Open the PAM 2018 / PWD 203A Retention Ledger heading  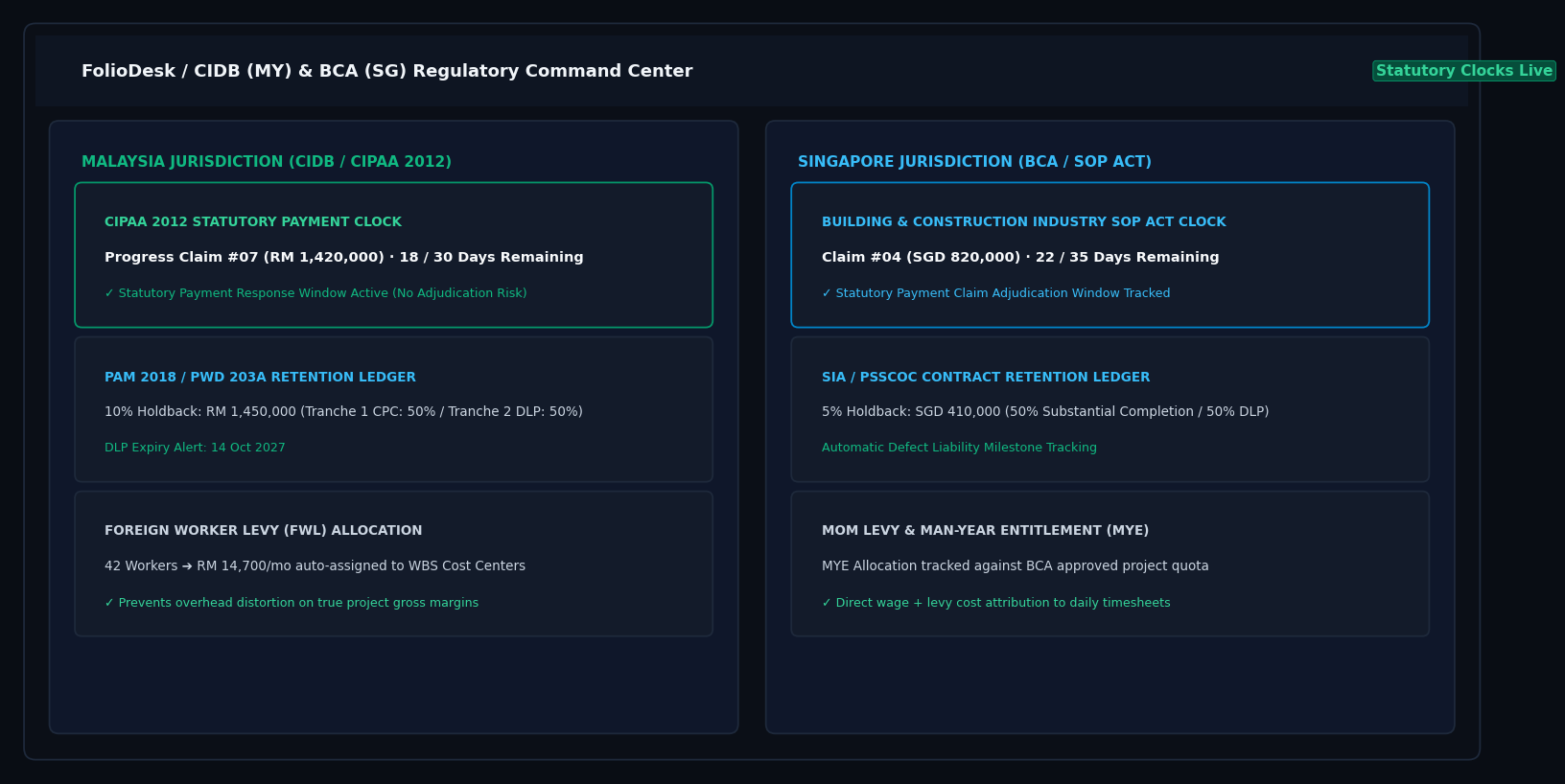[260, 378]
